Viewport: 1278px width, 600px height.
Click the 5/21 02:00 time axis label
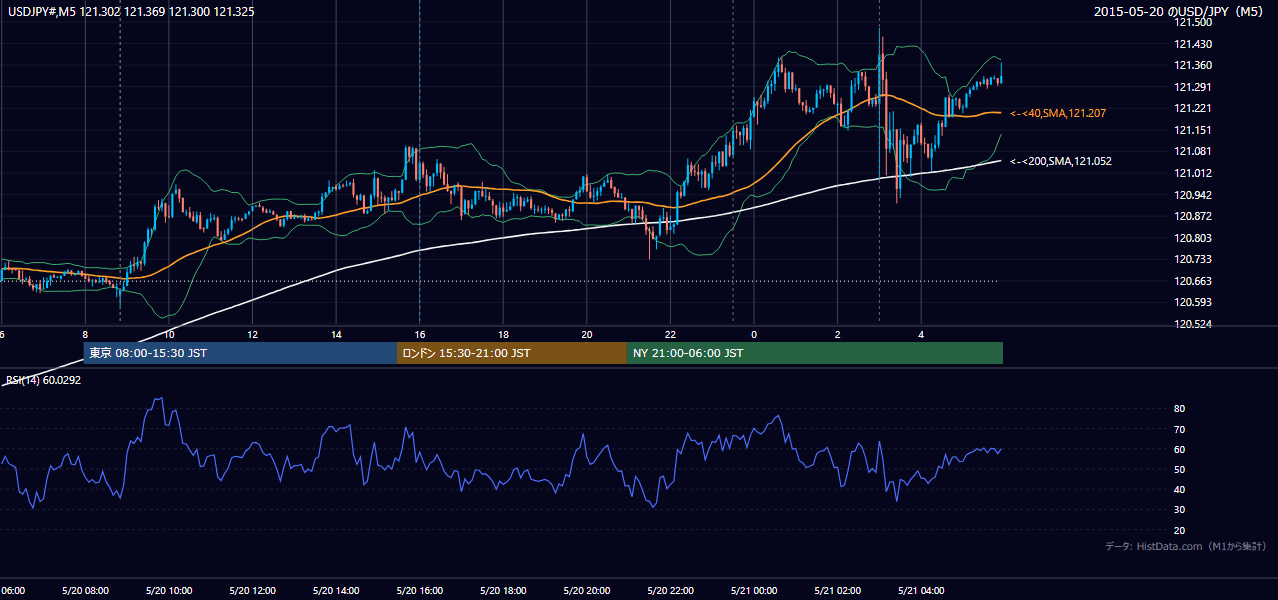[838, 591]
